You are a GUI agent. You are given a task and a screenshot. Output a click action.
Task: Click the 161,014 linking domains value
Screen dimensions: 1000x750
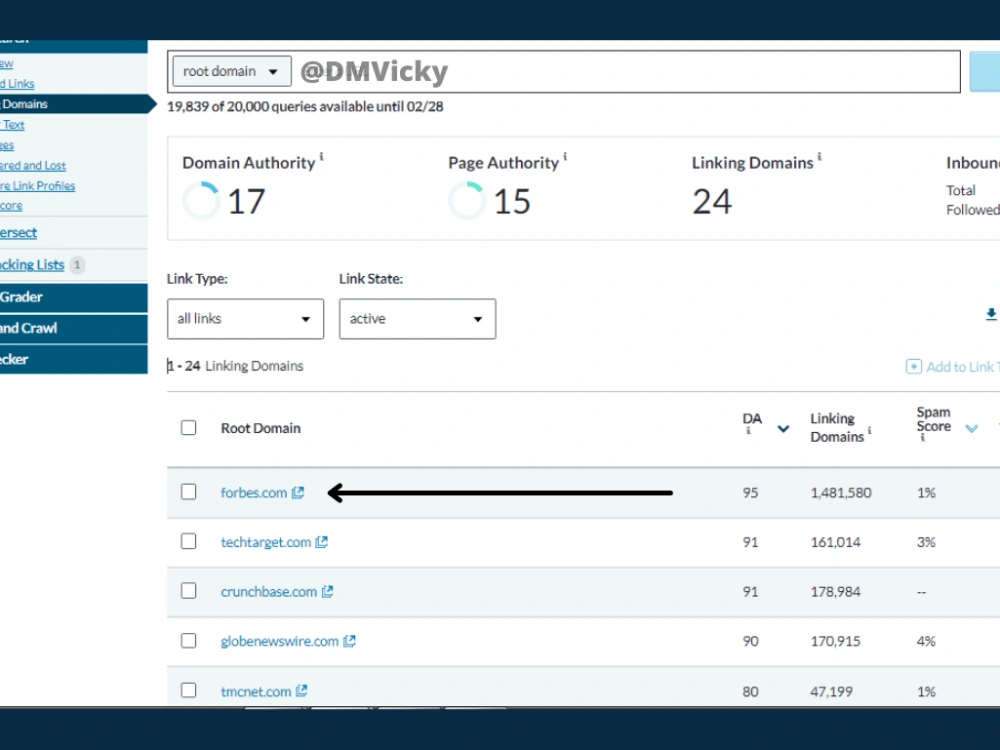point(835,542)
